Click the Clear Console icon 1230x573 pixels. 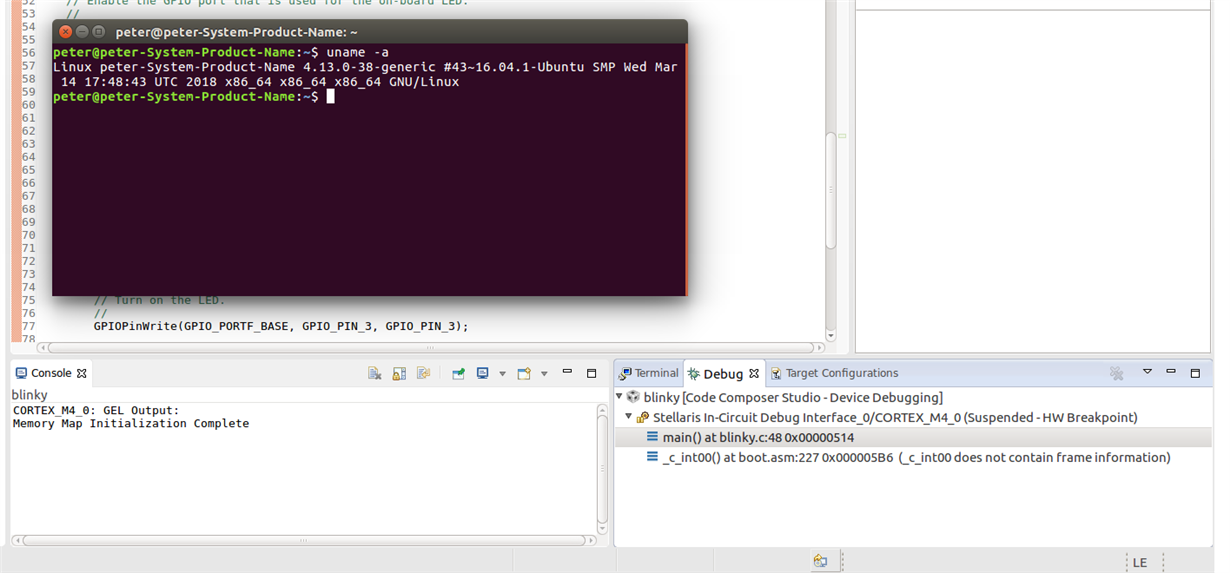374,374
